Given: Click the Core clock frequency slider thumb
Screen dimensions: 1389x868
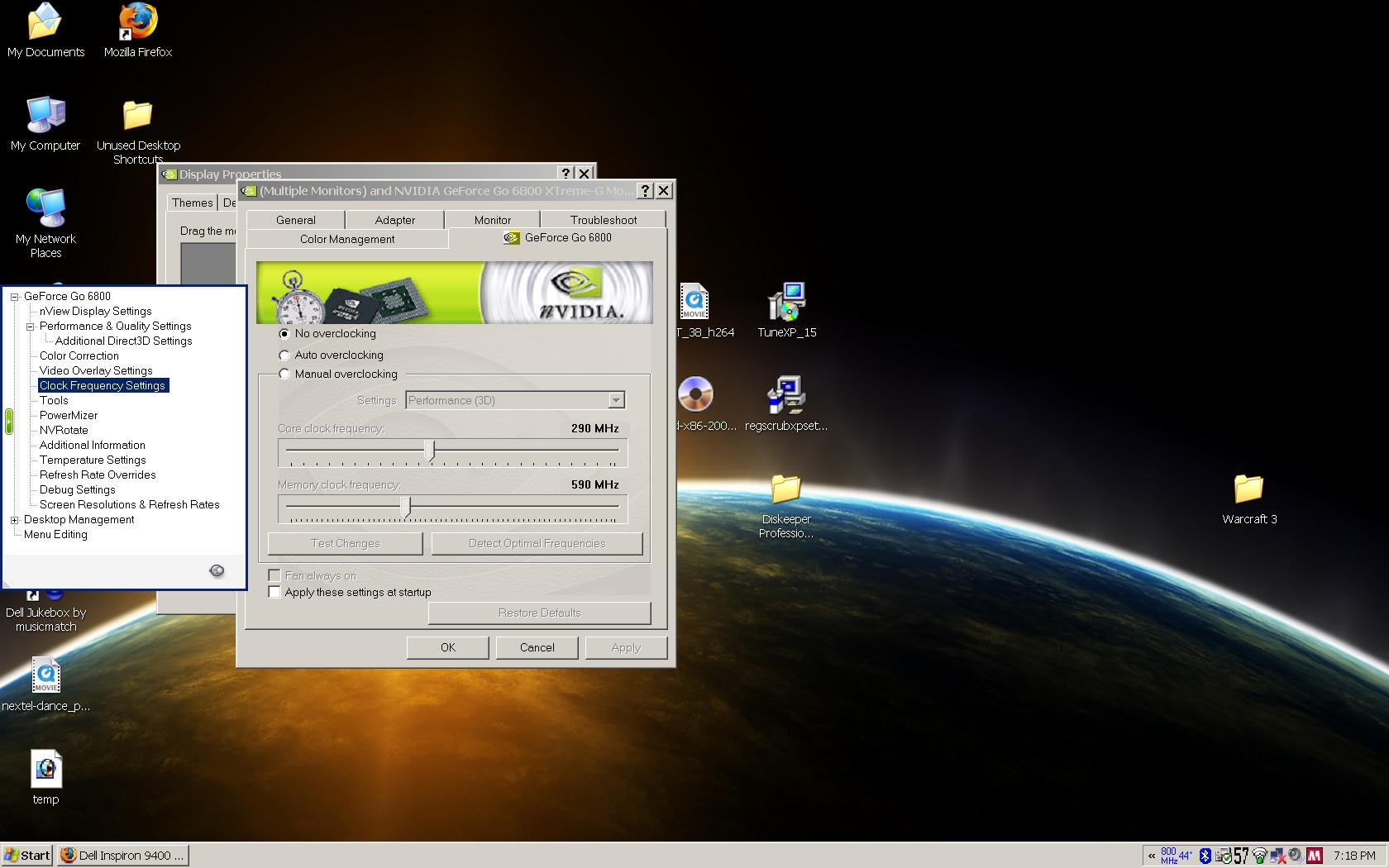Looking at the screenshot, I should tap(429, 451).
